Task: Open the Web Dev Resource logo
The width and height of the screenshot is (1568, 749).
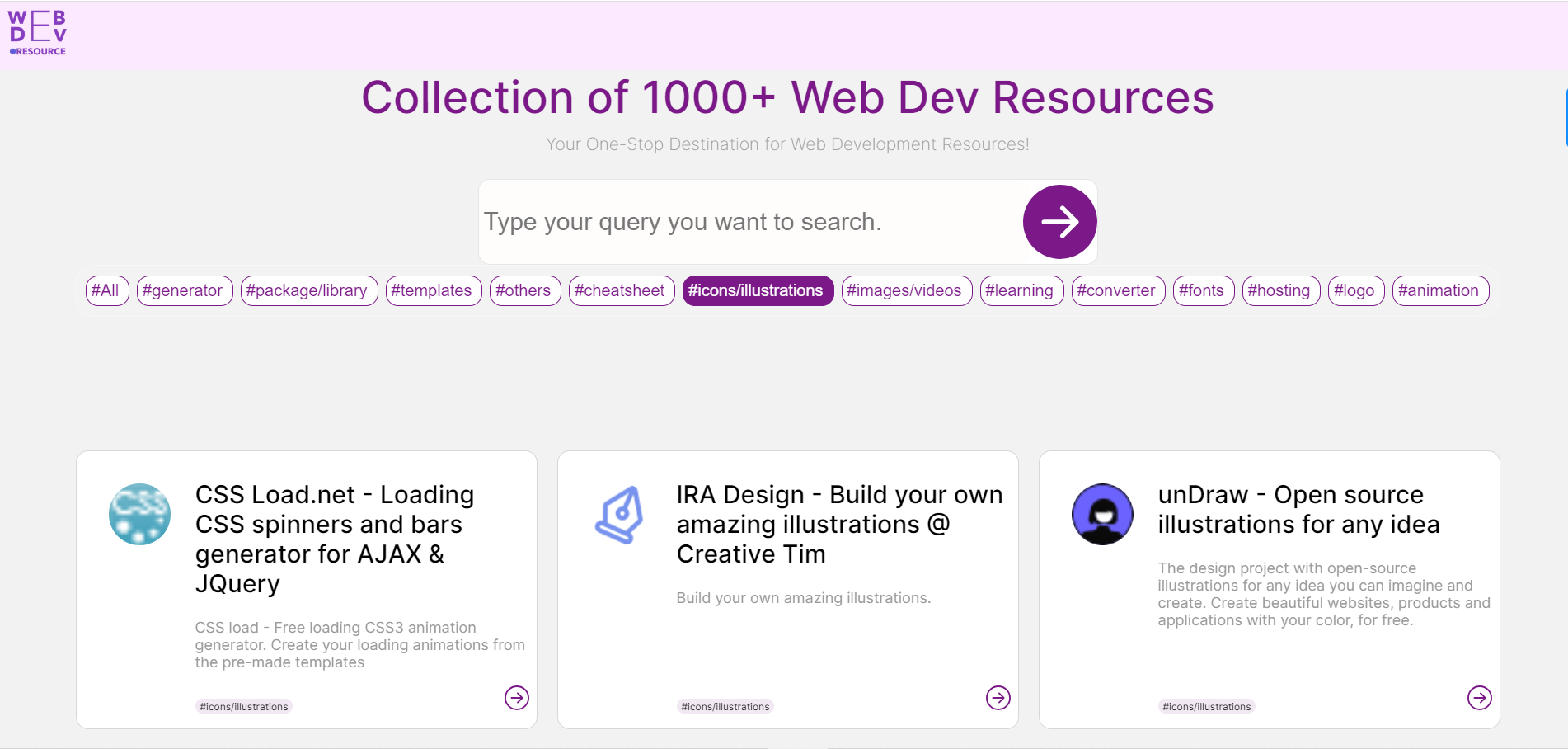Action: tap(37, 33)
